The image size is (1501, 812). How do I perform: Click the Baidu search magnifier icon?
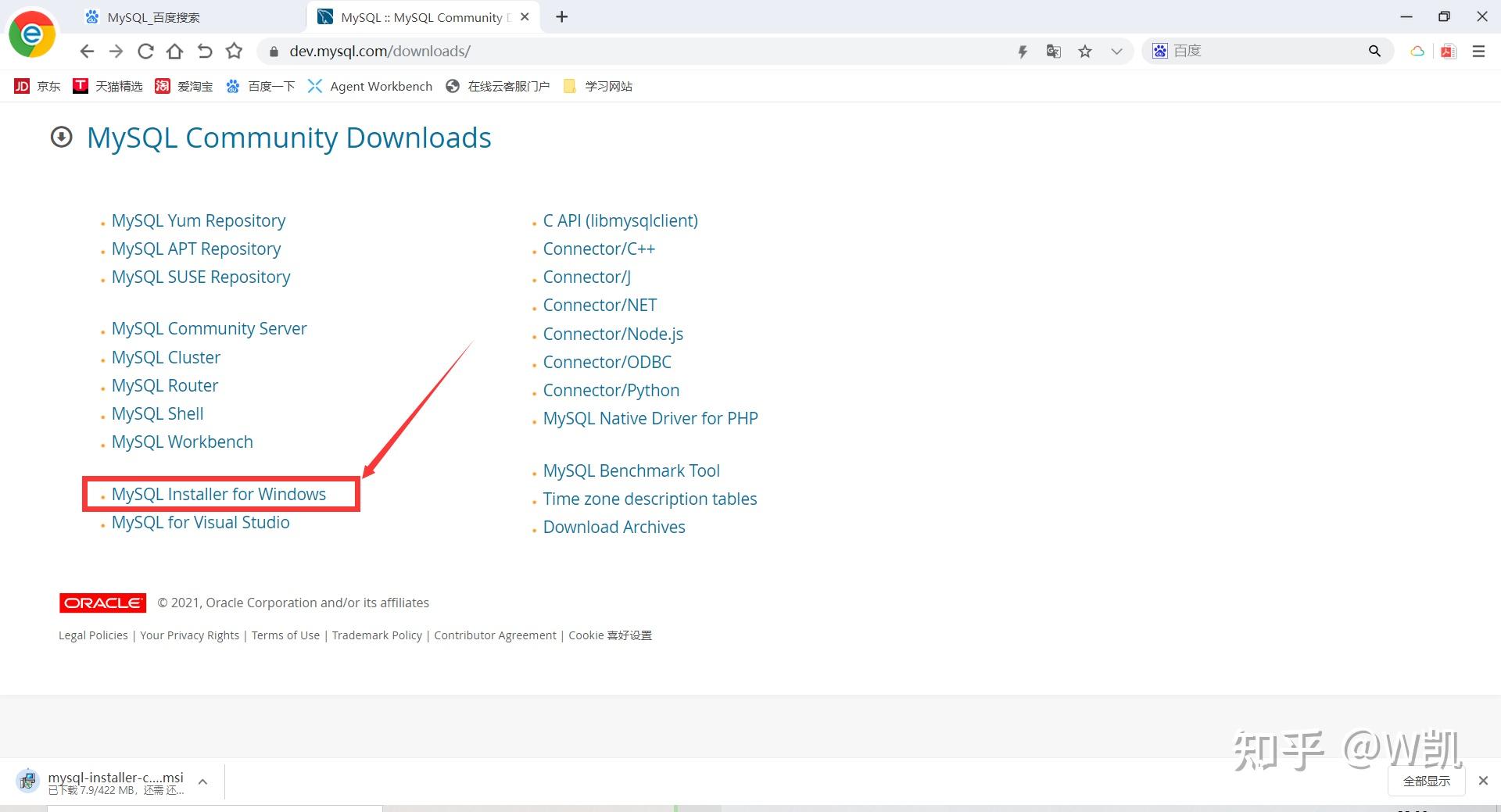click(x=1374, y=52)
